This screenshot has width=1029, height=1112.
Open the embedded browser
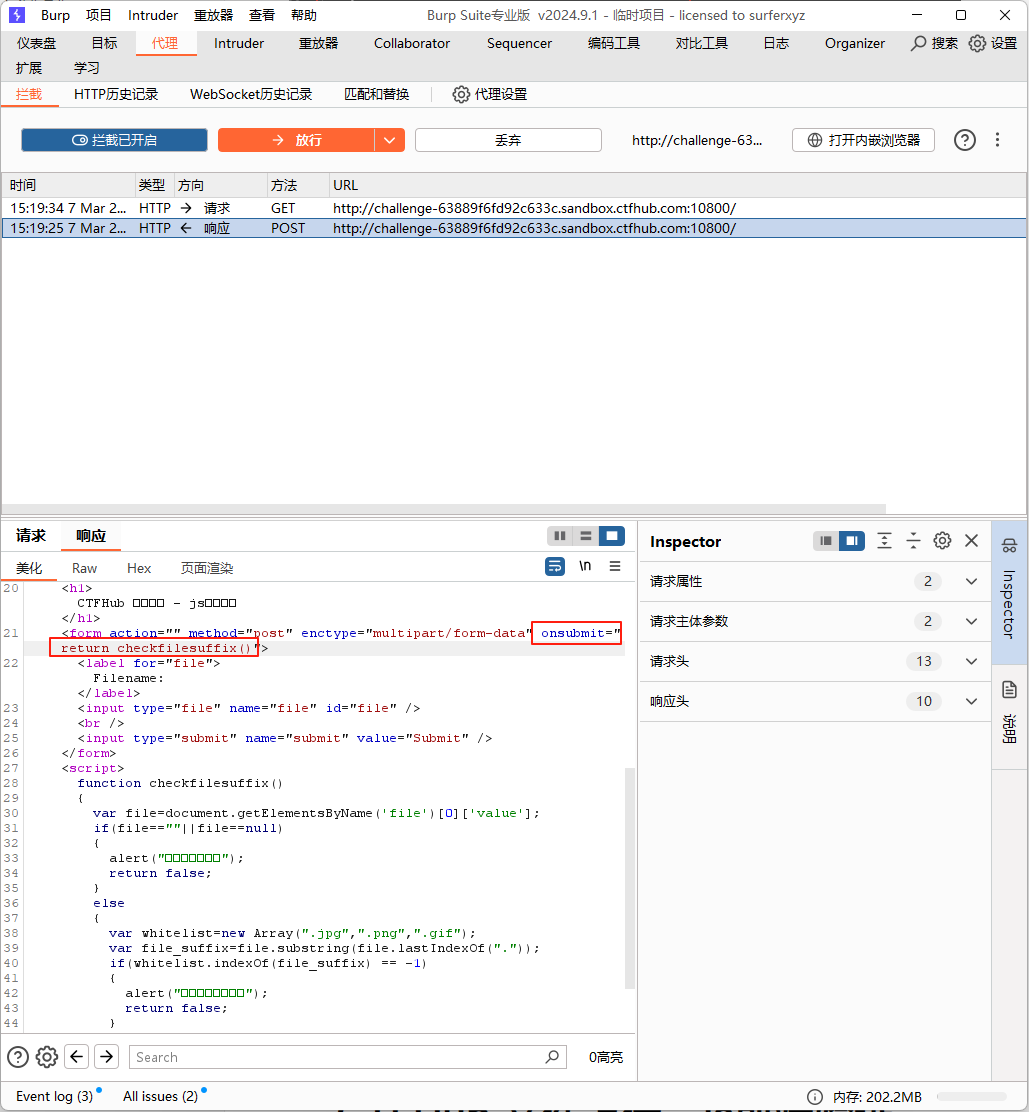pyautogui.click(x=863, y=140)
